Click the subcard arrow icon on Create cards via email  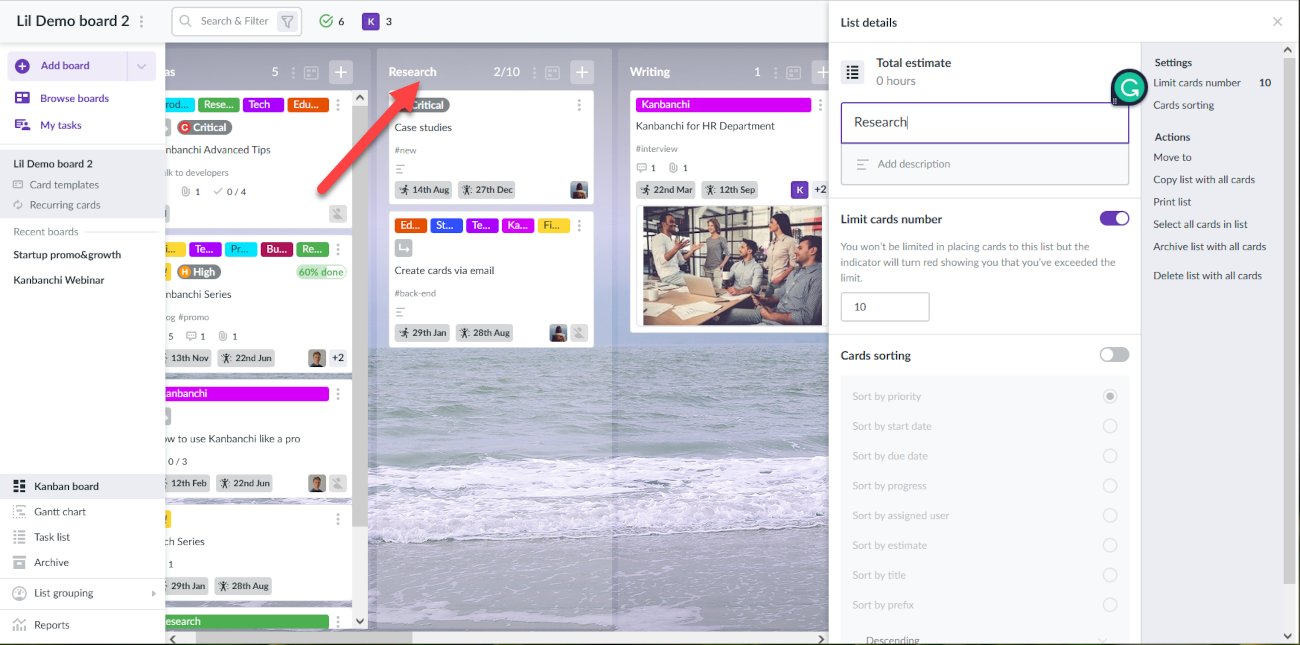[x=403, y=248]
